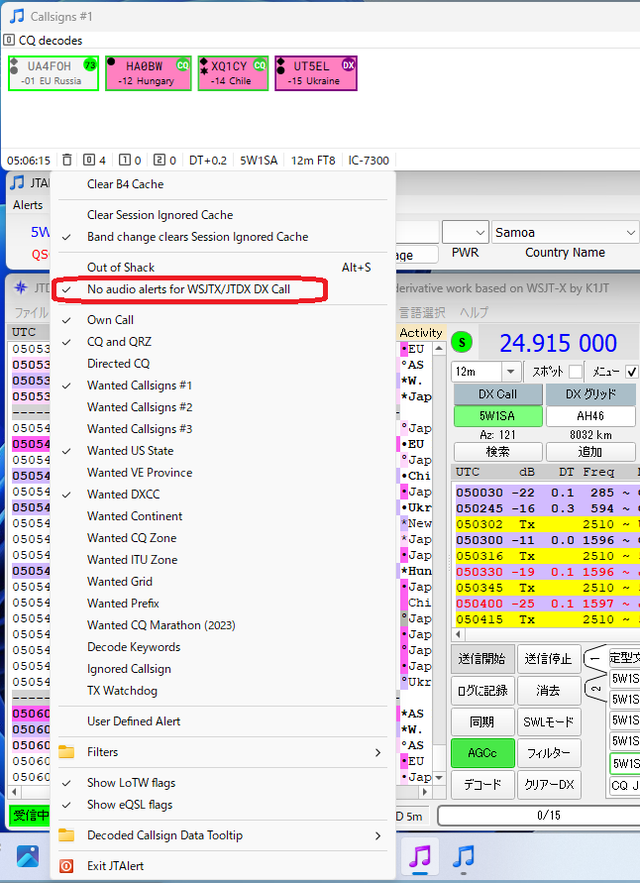
Task: Expand Decoded Callsign Data Tooltip submenu arrow
Action: pyautogui.click(x=378, y=836)
